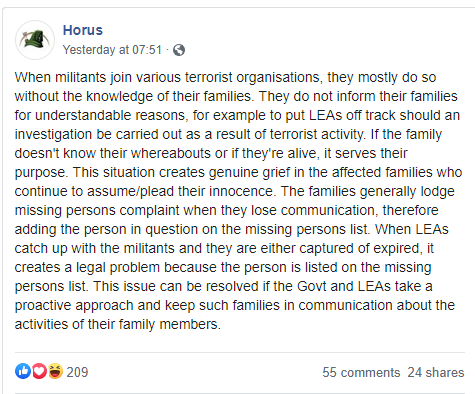This screenshot has height=394, width=475.
Task: Open the 209 reactions count
Action: point(77,372)
